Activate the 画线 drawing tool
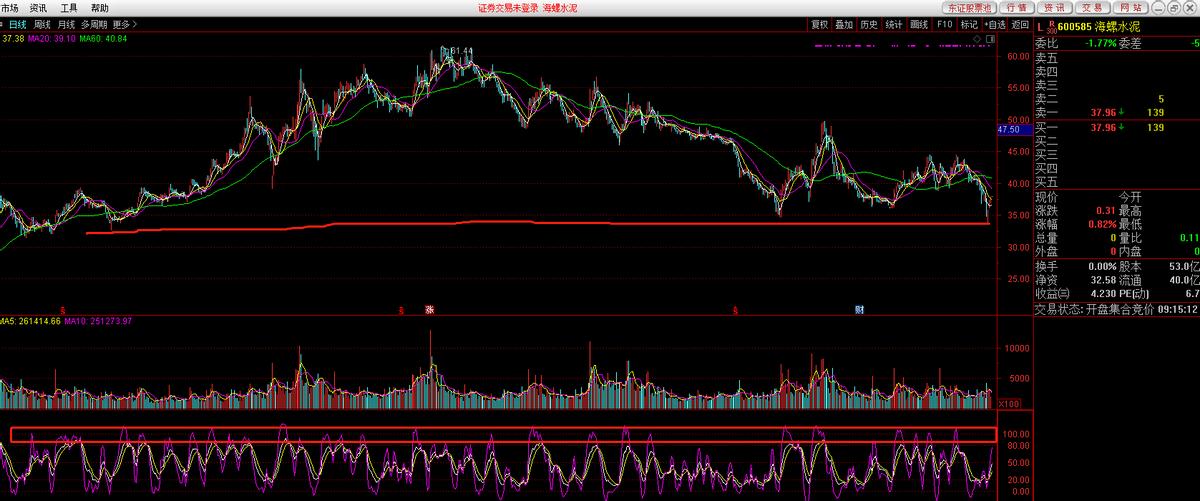Viewport: 1200px width, 501px height. [x=920, y=24]
